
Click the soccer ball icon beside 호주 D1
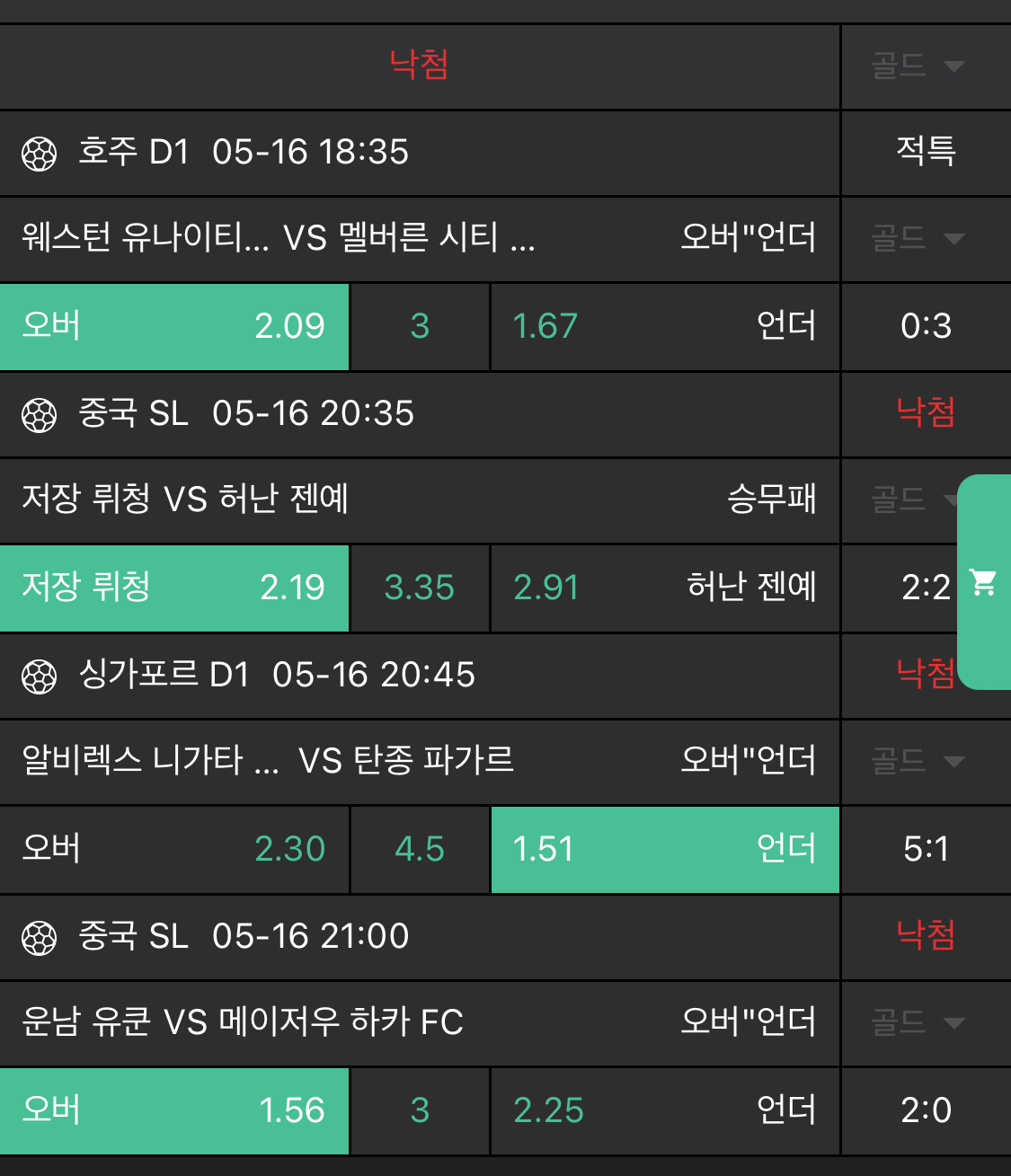coord(40,154)
